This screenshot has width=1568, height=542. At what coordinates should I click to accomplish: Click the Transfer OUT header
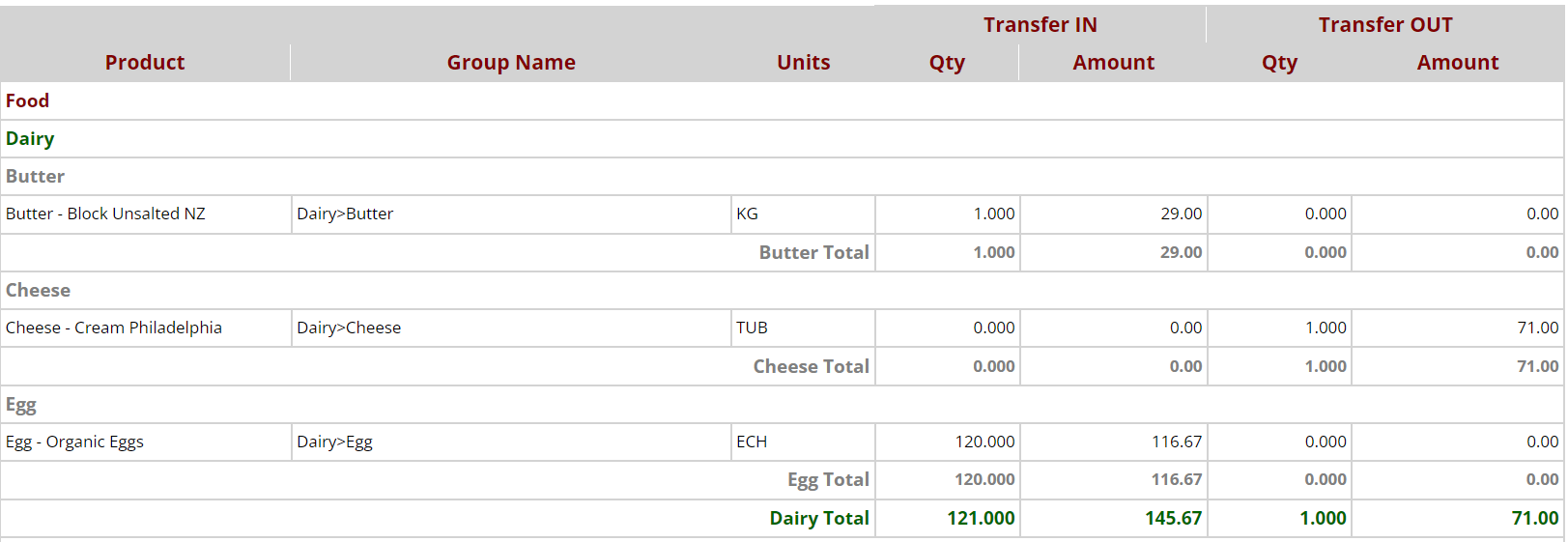coord(1384,25)
